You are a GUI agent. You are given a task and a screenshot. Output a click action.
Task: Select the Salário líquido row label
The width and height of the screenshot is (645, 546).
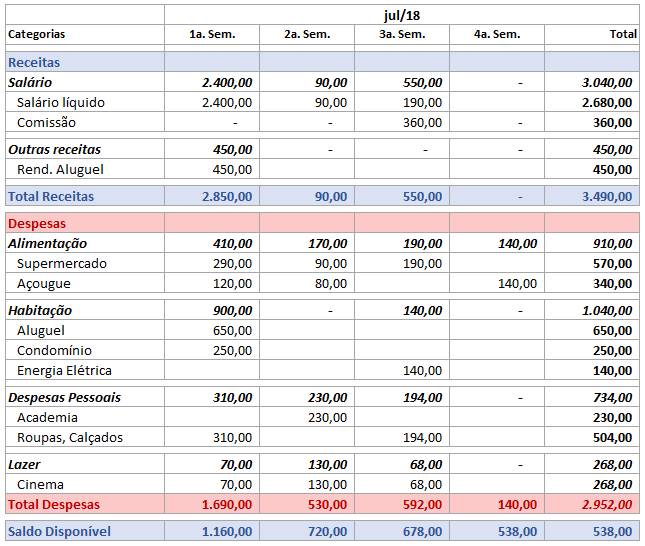pos(61,102)
